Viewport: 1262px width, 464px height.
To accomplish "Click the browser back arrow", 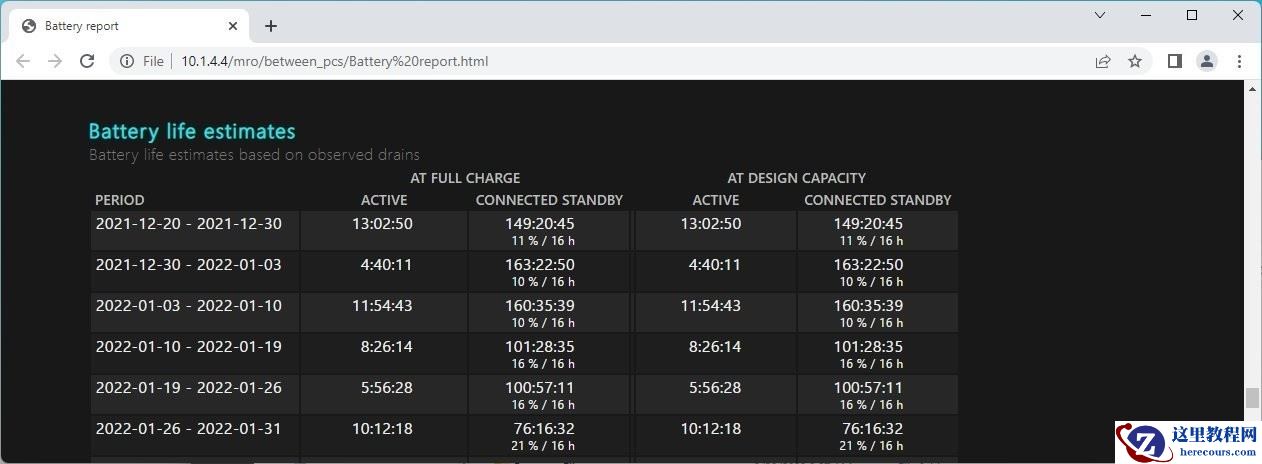I will [x=23, y=61].
